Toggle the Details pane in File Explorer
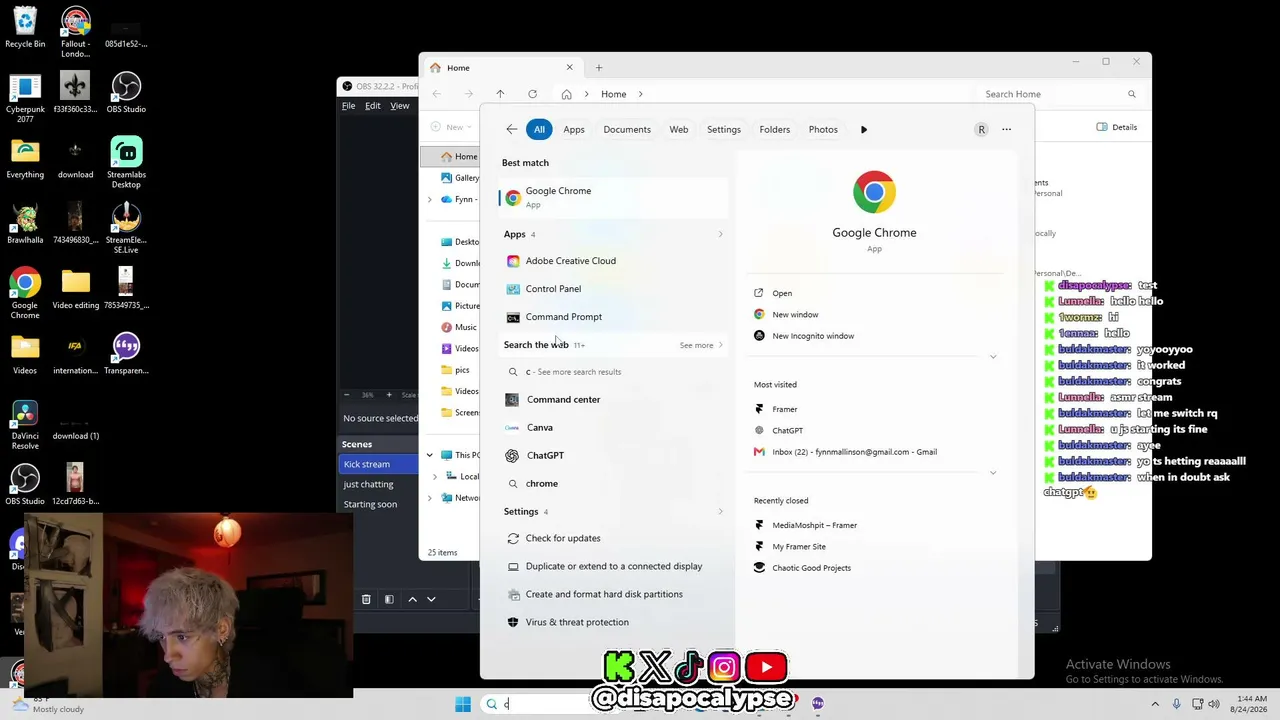 1117,127
